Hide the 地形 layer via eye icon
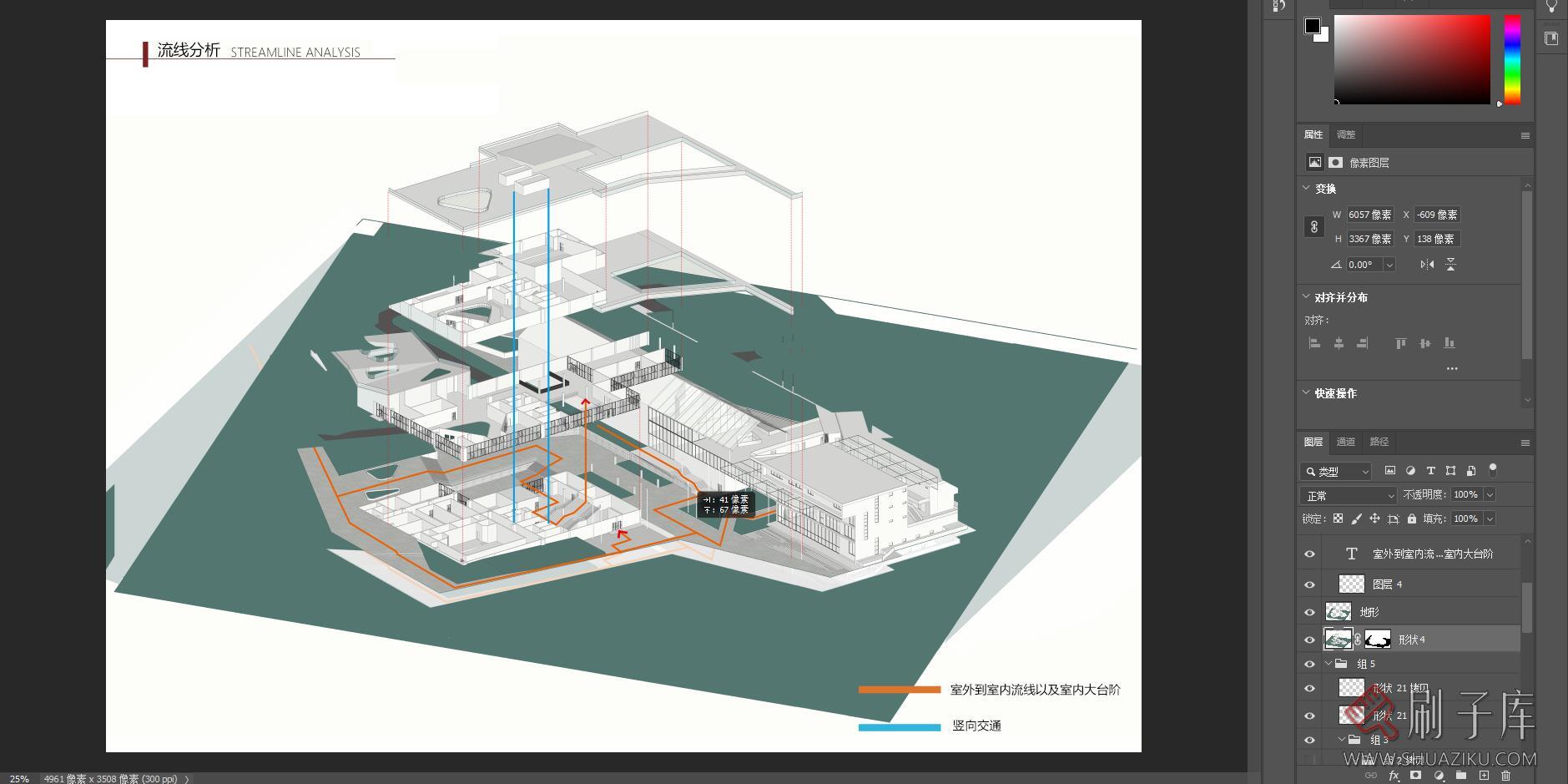 click(x=1309, y=613)
